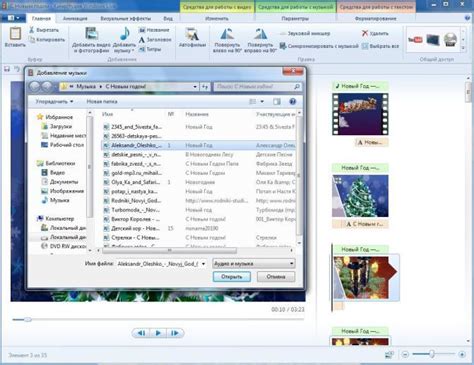Open the Изменить tab
Screen dimensions: 474x365
pyautogui.click(x=217, y=19)
